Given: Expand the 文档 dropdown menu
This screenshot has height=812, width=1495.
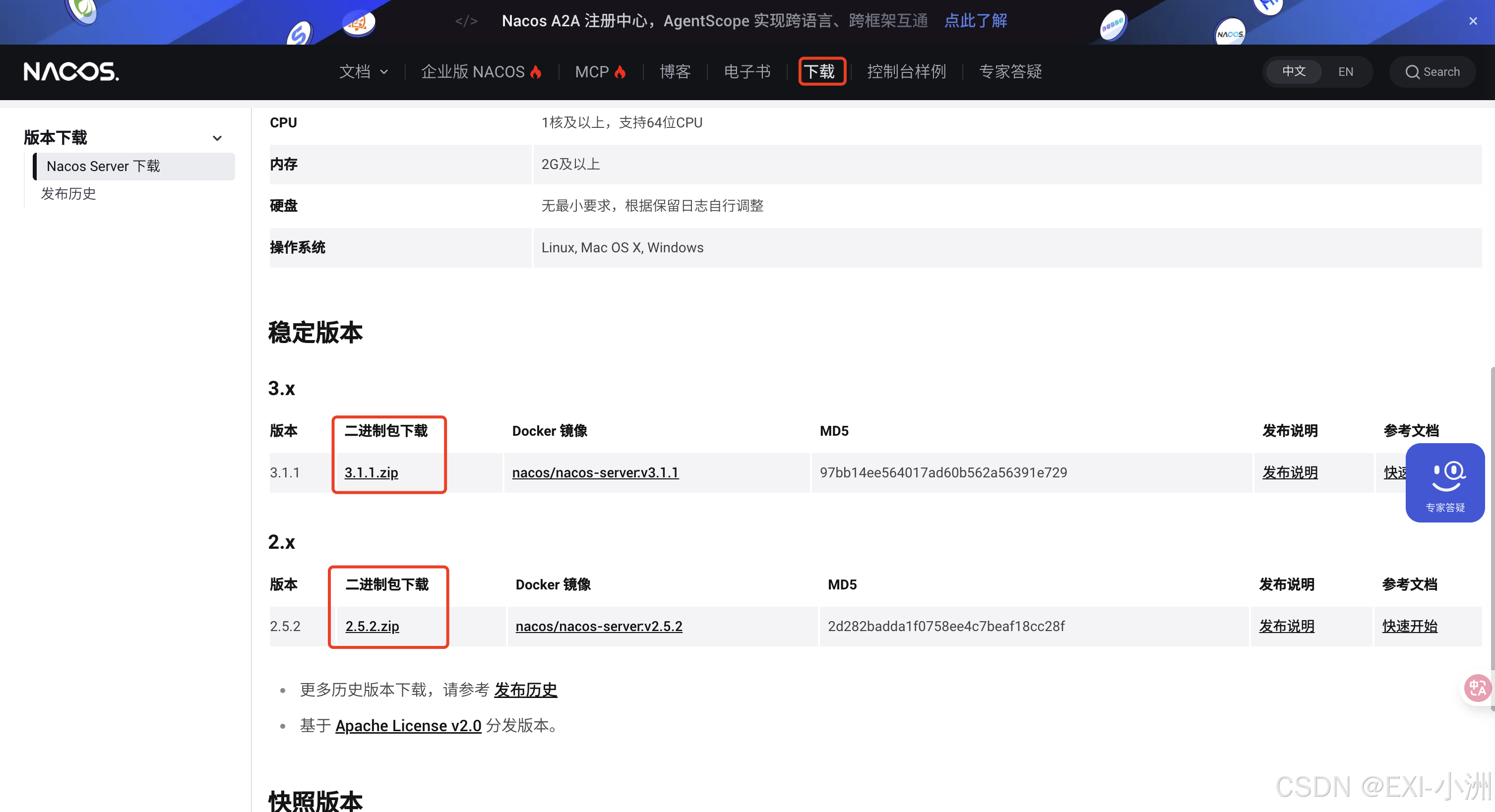Looking at the screenshot, I should coord(363,72).
